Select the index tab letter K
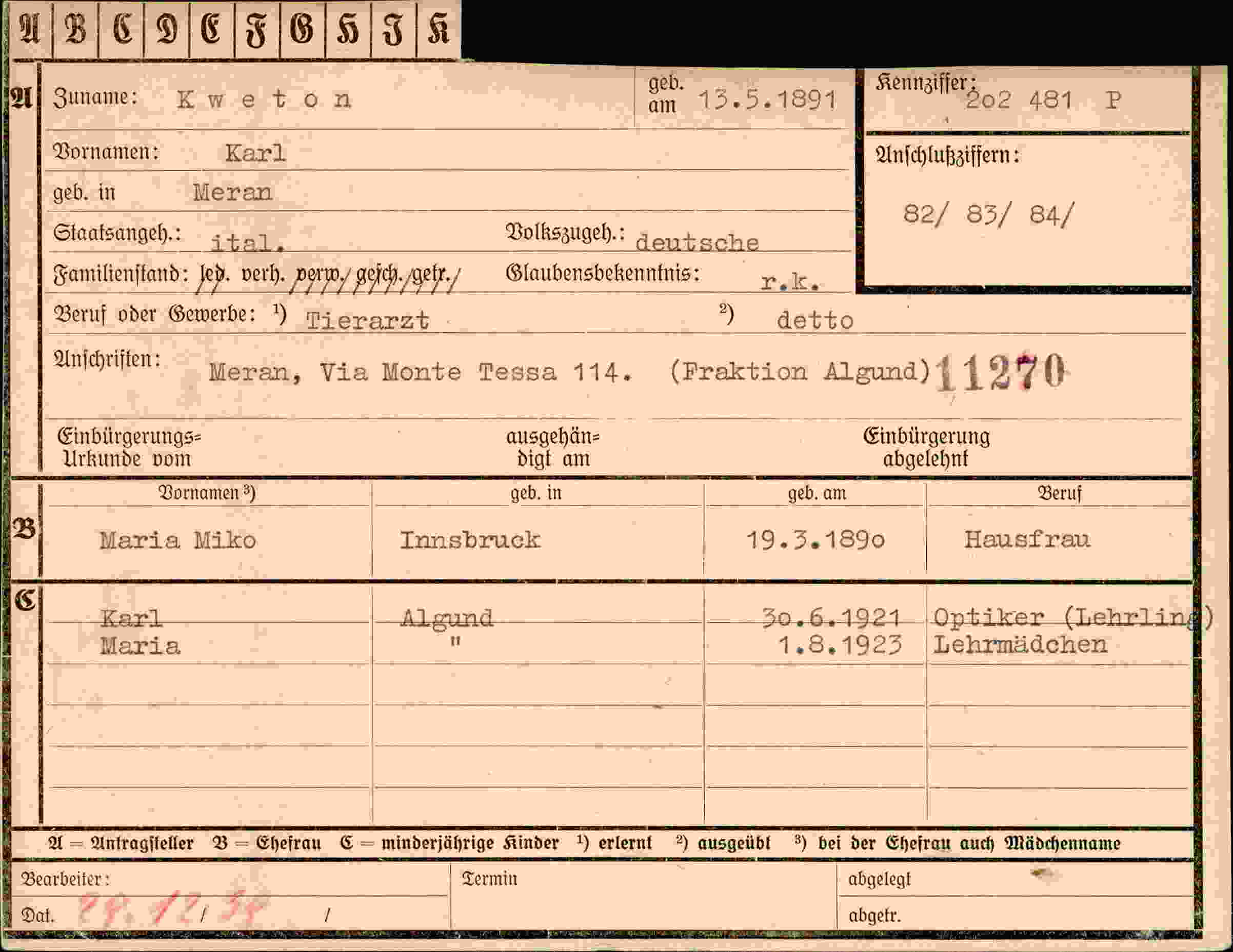The image size is (1233, 952). (439, 29)
